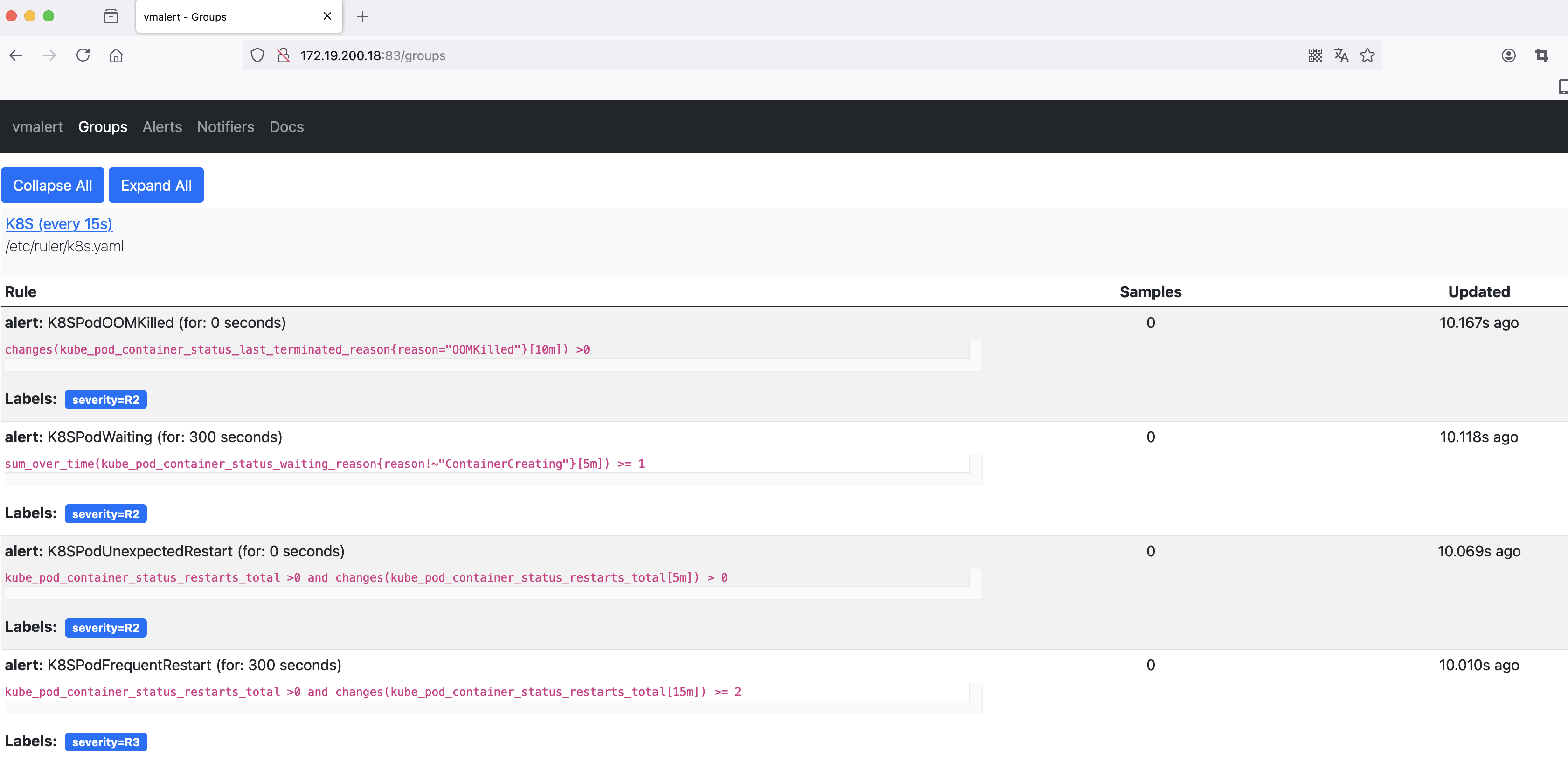
Task: Open the account profile icon
Action: coord(1508,55)
